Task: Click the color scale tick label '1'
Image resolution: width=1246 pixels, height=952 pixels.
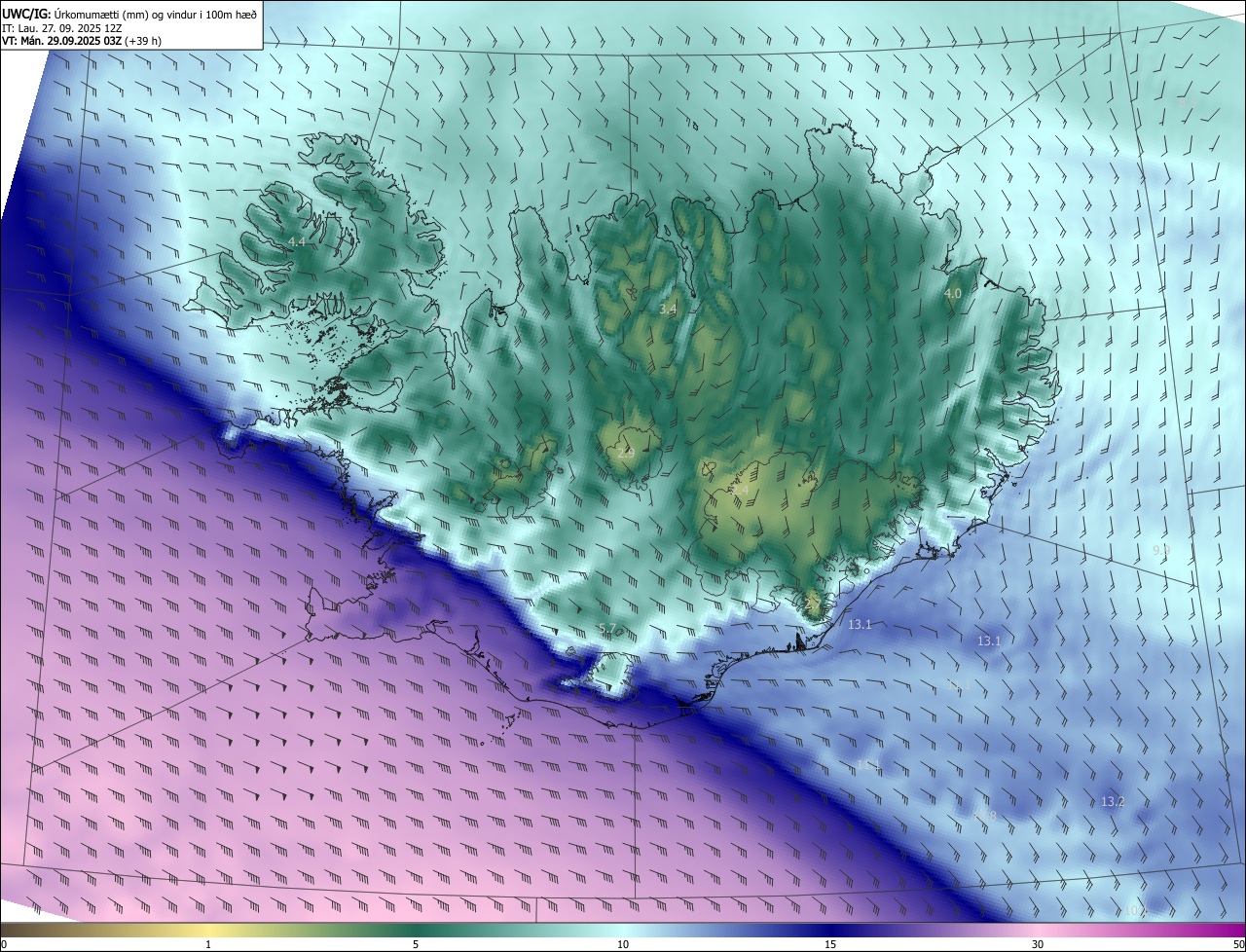Action: (x=208, y=944)
